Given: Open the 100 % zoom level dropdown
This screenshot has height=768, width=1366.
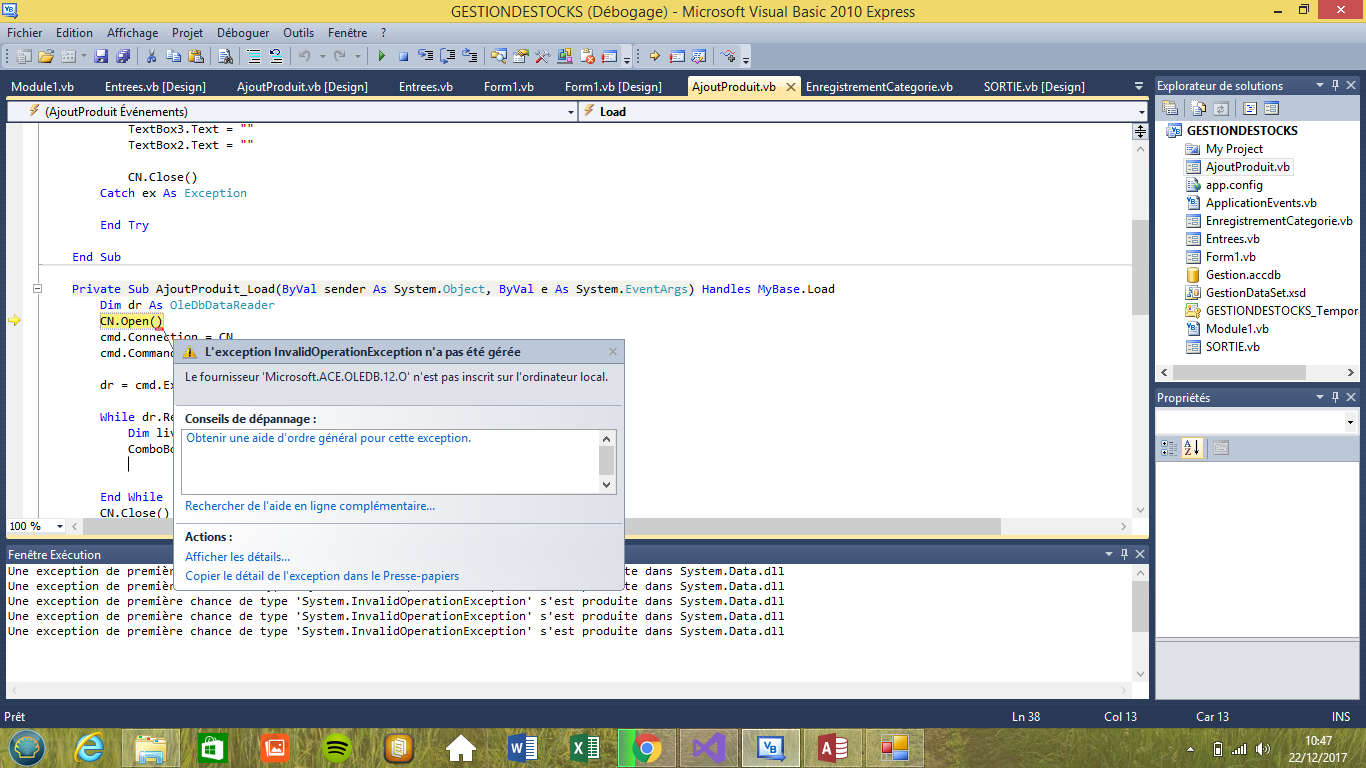Looking at the screenshot, I should 59,526.
